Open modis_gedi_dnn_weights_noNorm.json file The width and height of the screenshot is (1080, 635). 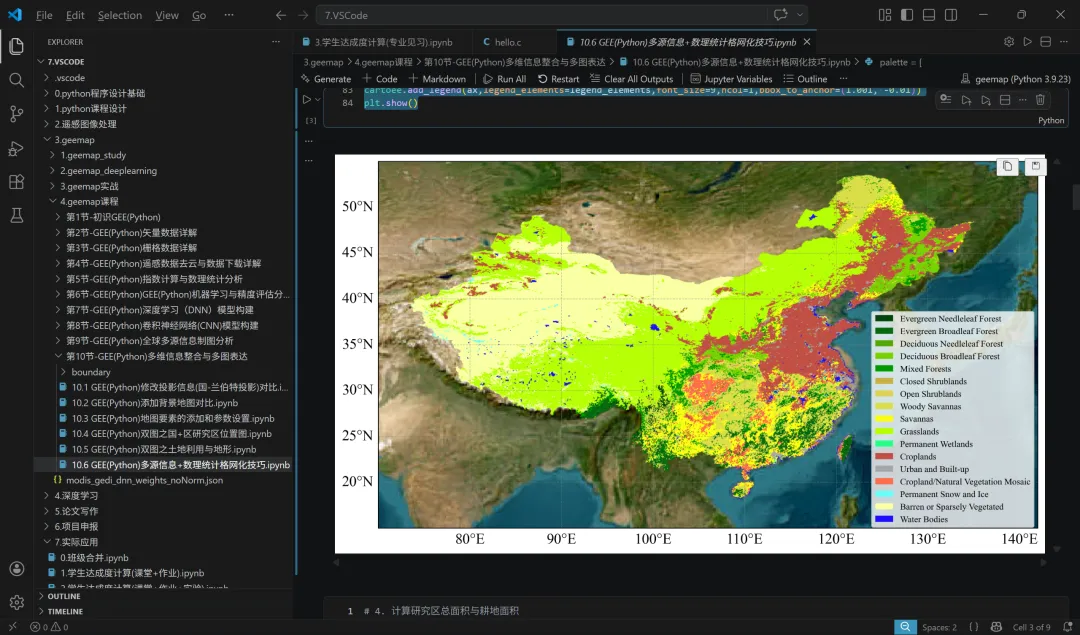click(144, 480)
